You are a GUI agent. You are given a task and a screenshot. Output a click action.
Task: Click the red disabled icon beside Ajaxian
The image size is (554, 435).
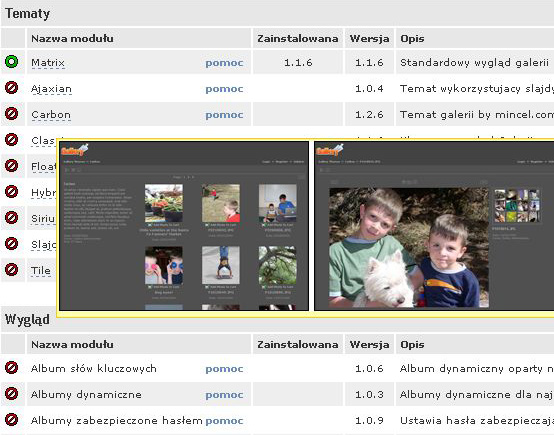[11, 88]
